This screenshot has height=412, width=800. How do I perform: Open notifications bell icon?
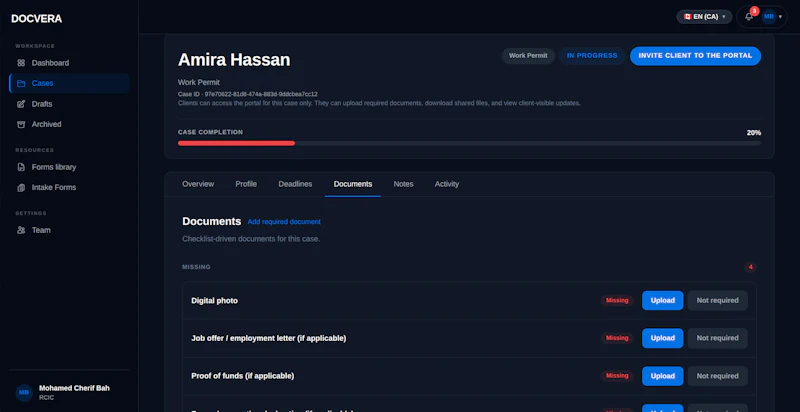coord(748,17)
